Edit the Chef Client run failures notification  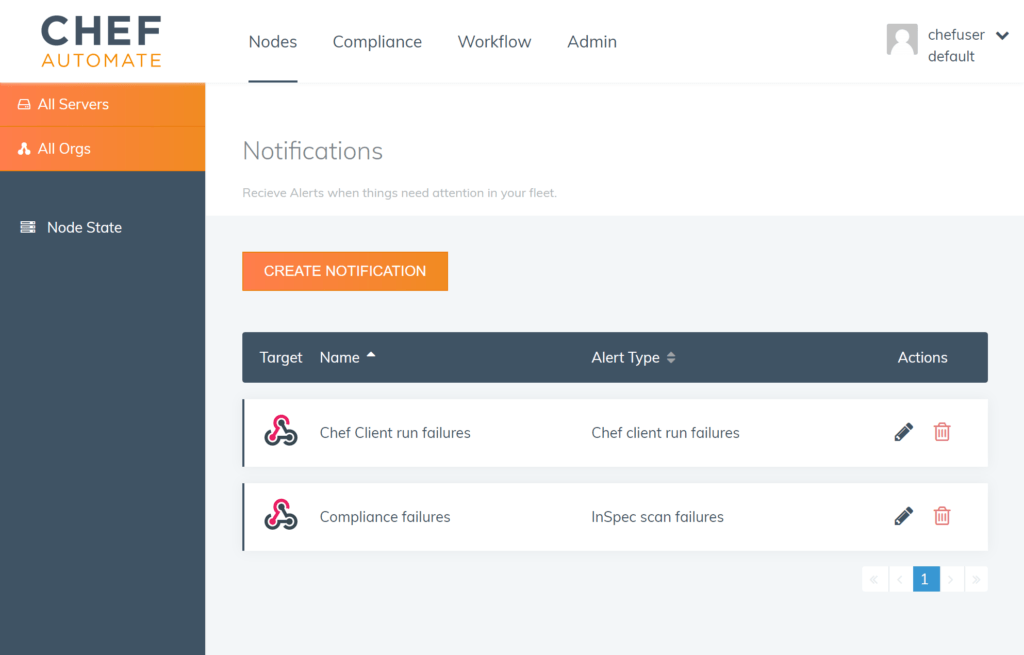(x=903, y=431)
